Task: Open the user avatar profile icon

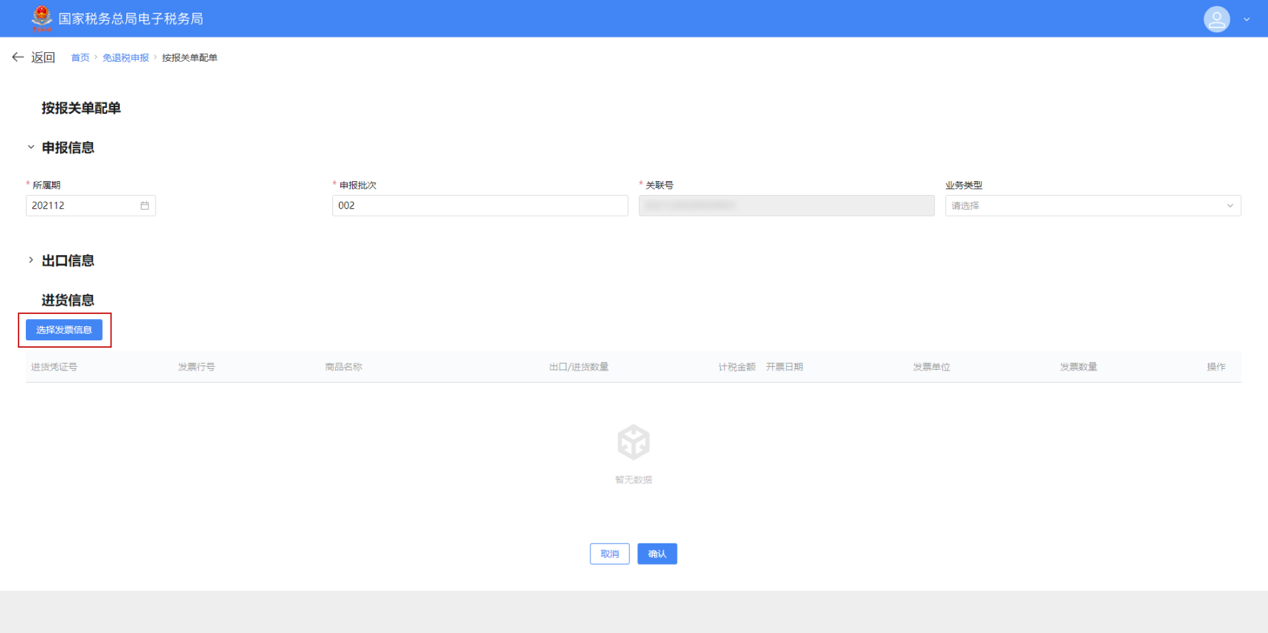Action: (x=1216, y=19)
